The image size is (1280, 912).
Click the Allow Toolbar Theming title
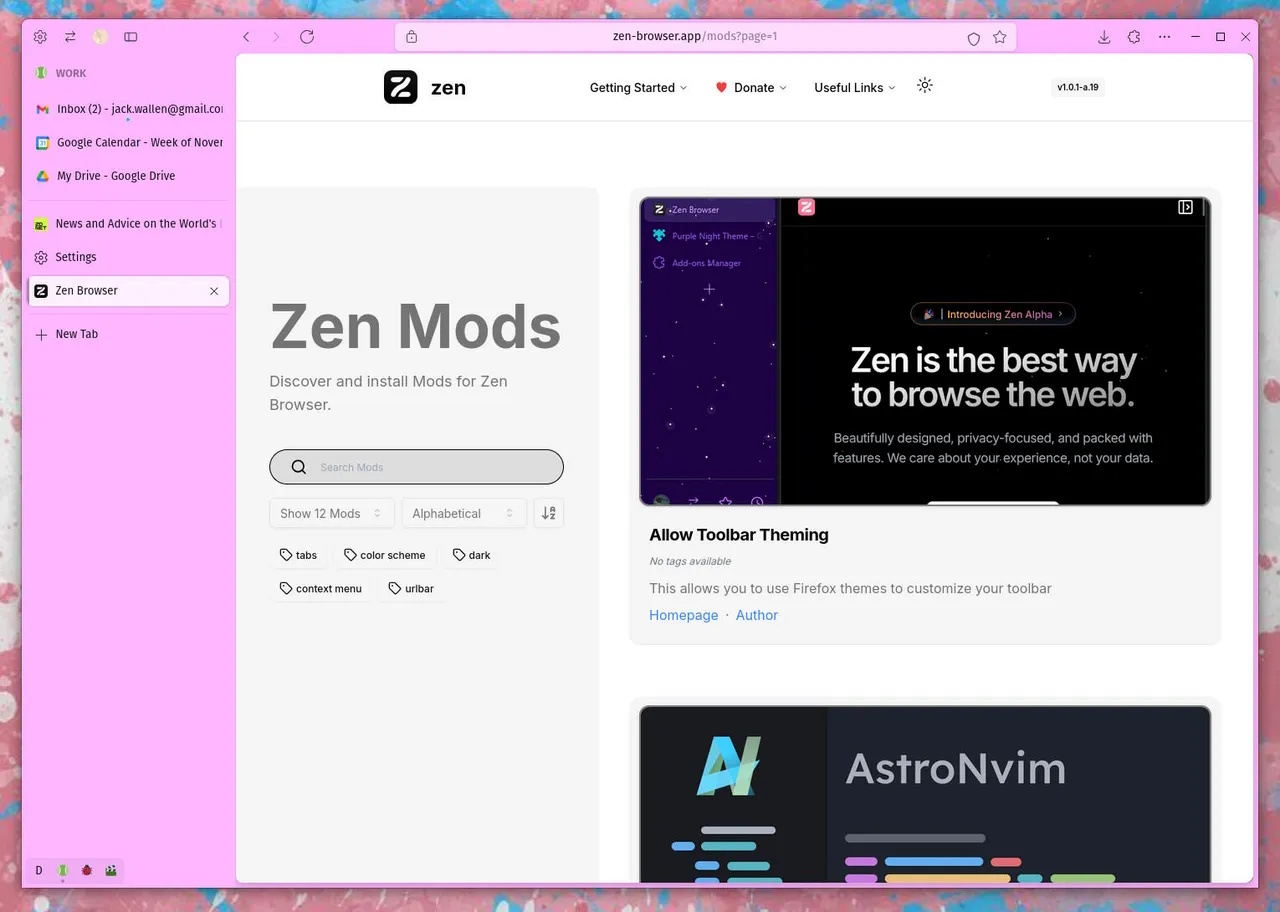coord(739,535)
